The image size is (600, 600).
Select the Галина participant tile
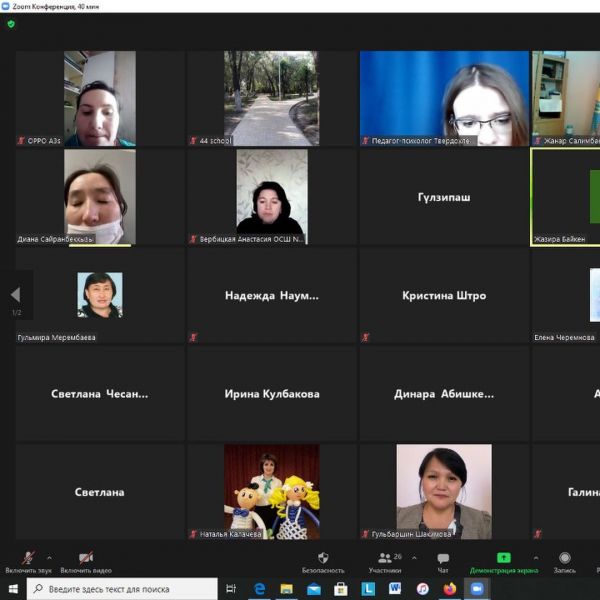[566, 492]
